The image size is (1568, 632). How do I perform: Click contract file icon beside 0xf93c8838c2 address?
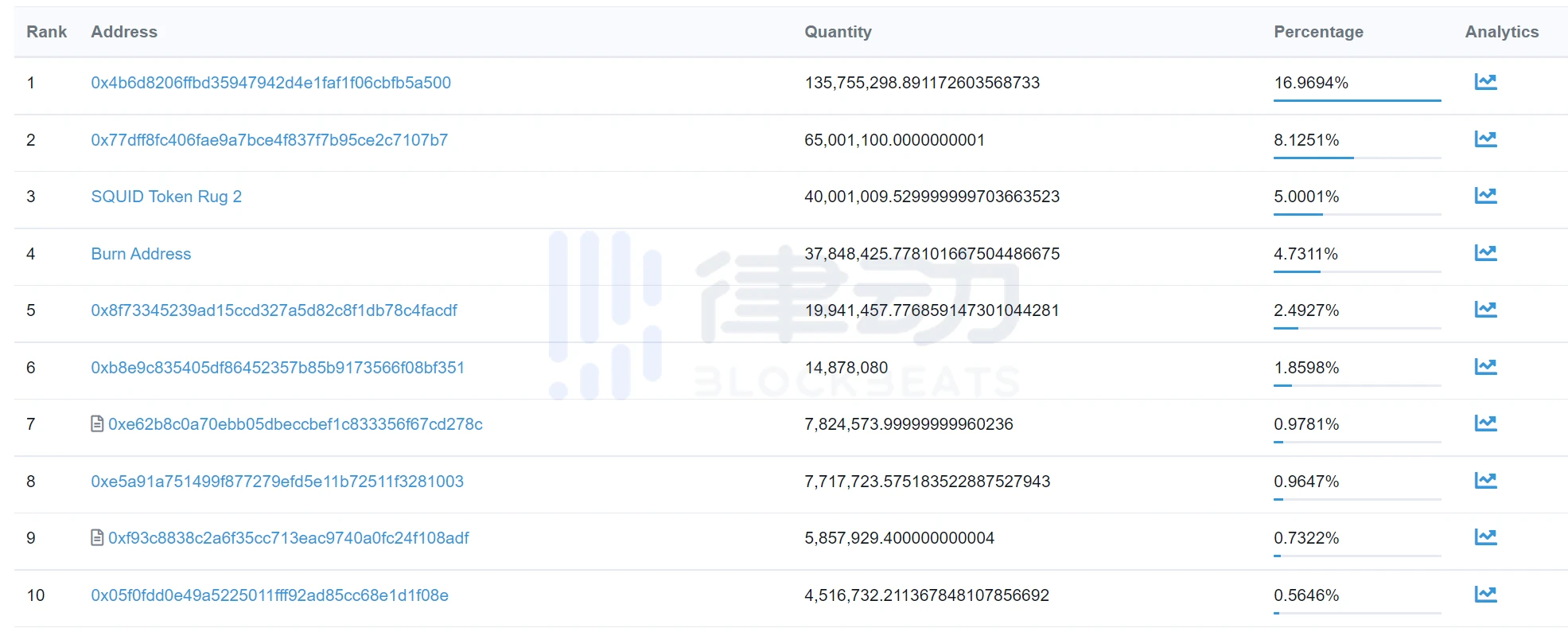[97, 538]
